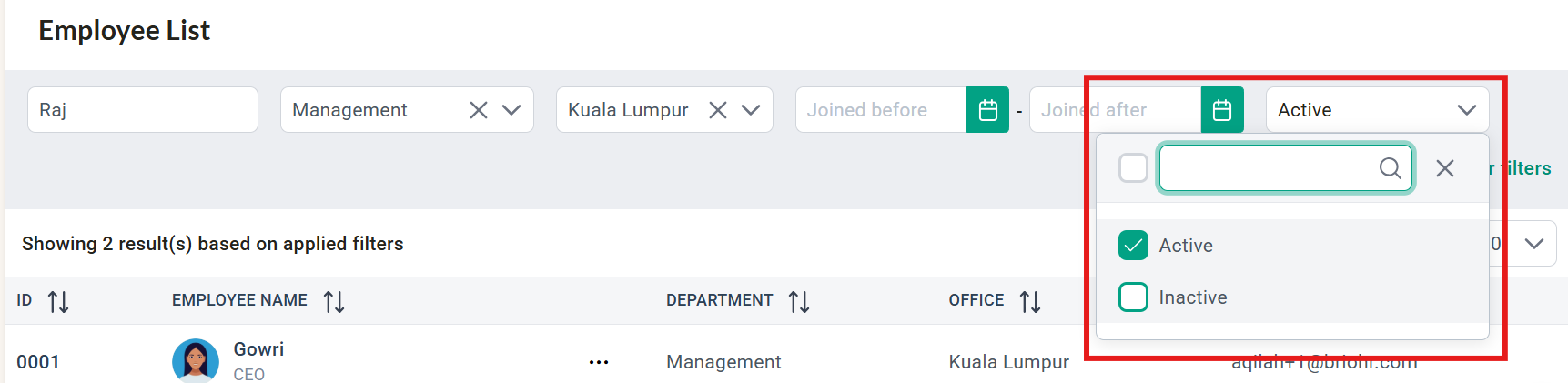Close the status dropdown panel

click(x=1445, y=168)
